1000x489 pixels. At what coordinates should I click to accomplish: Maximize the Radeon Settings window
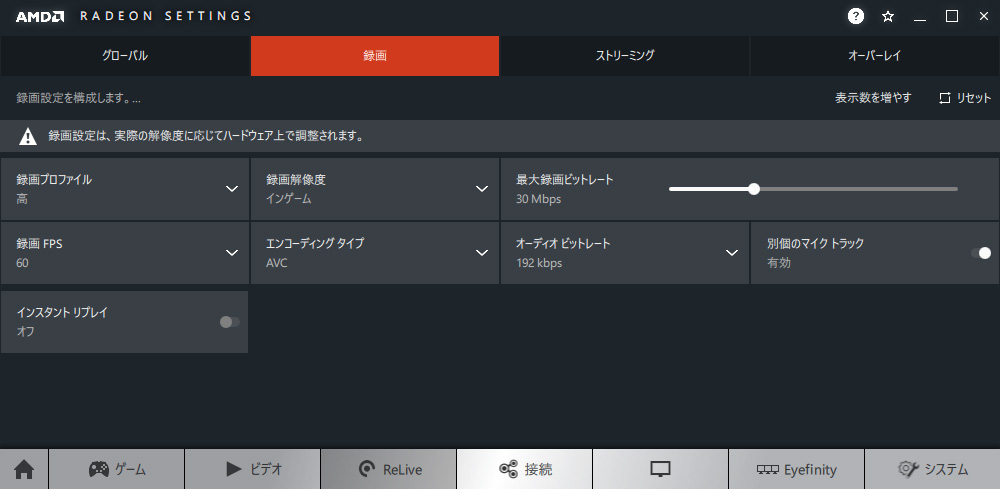(952, 17)
